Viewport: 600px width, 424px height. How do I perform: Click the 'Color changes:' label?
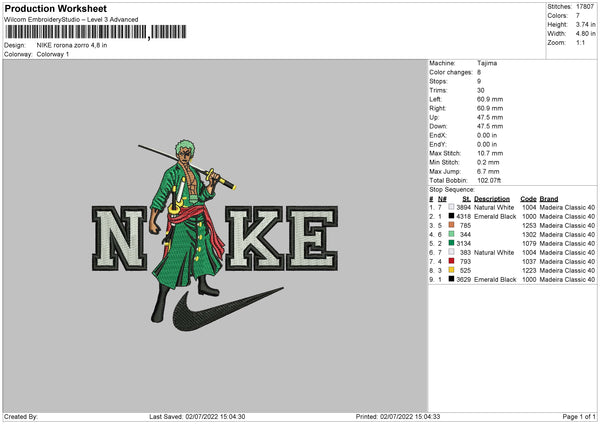point(451,72)
